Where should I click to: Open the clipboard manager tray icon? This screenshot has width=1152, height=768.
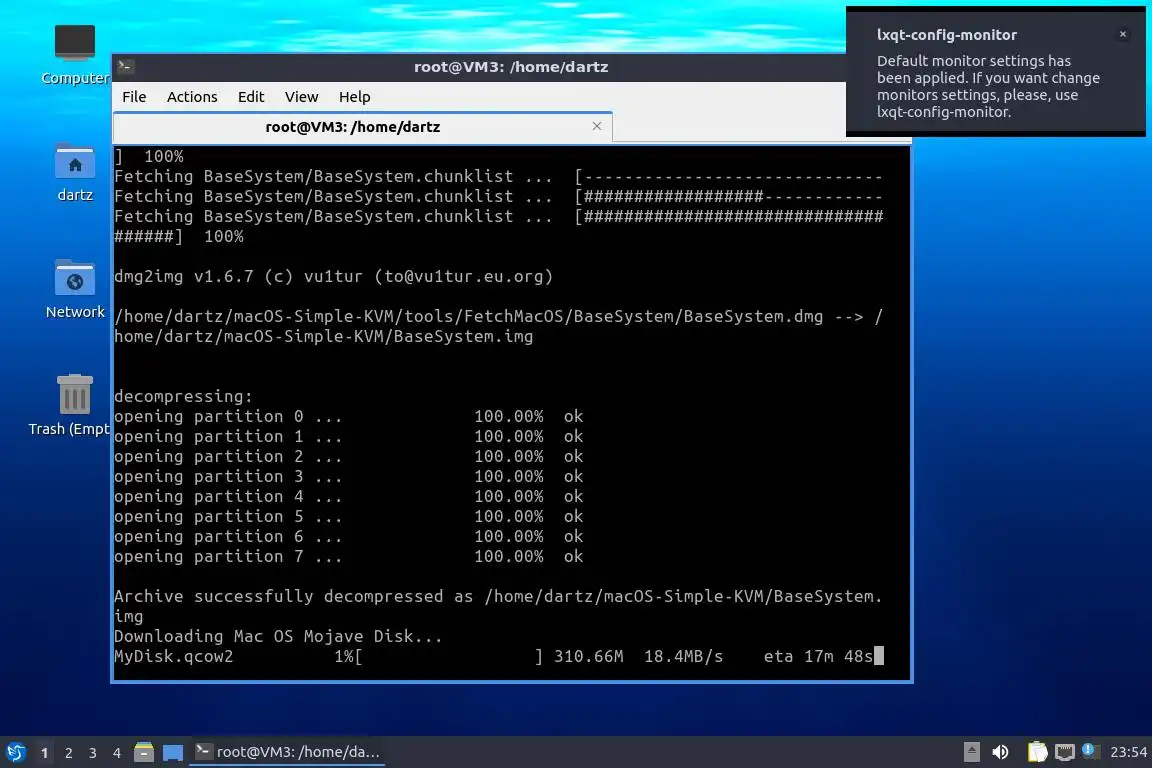[x=1037, y=752]
